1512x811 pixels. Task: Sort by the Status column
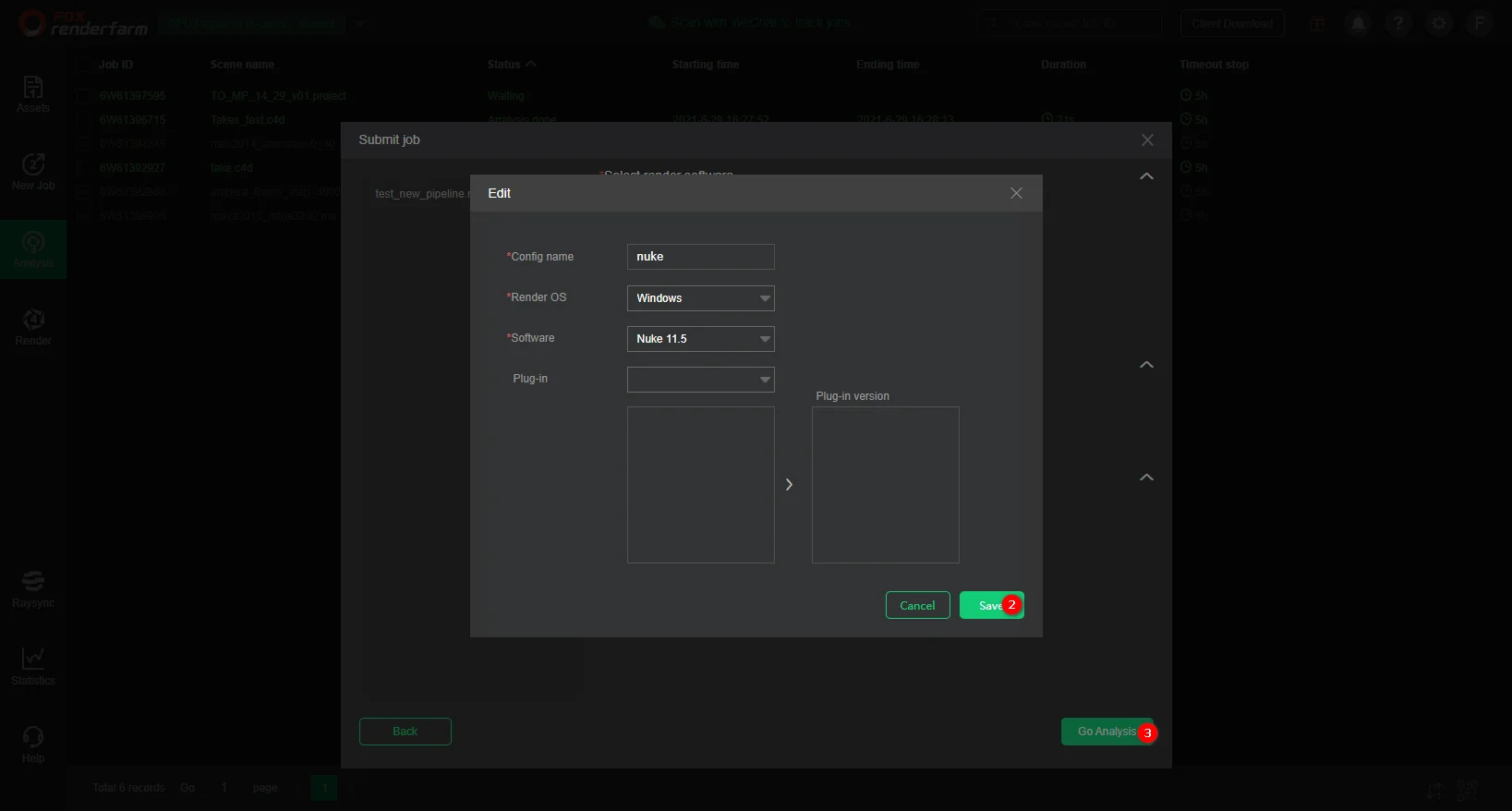(x=511, y=65)
